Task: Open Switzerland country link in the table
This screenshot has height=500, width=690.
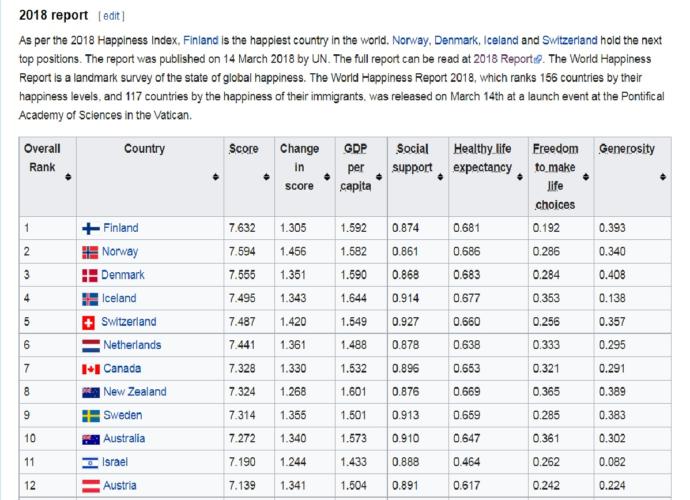Action: click(x=128, y=322)
